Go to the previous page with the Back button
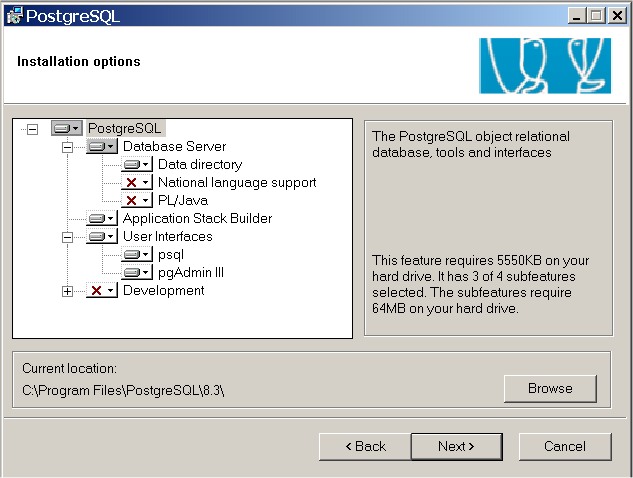This screenshot has height=478, width=633. (365, 447)
